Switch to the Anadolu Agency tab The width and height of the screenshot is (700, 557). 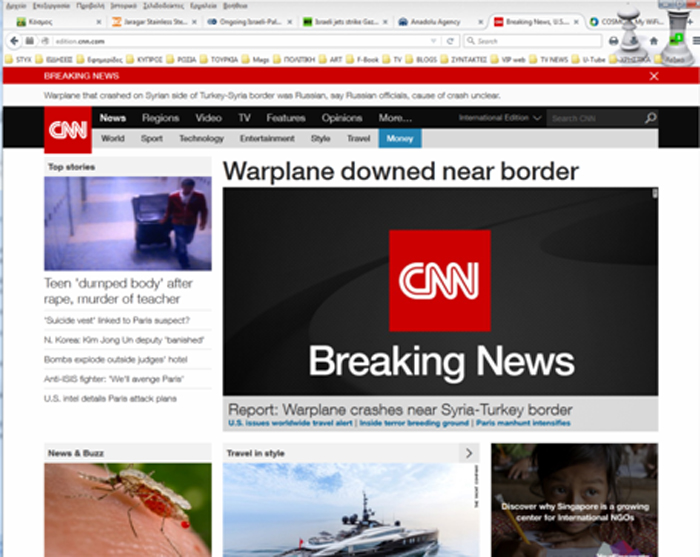click(432, 21)
